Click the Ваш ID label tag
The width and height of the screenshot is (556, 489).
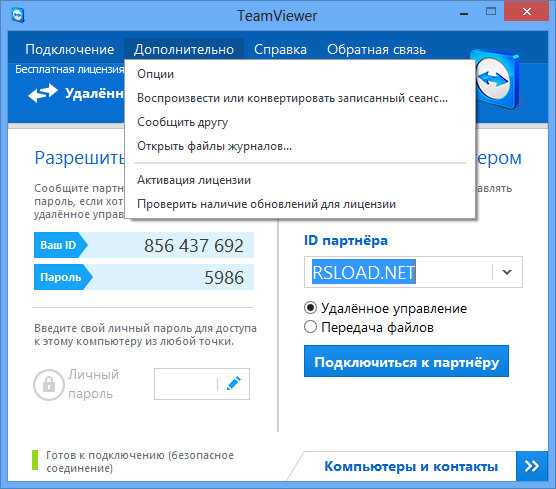coord(61,245)
